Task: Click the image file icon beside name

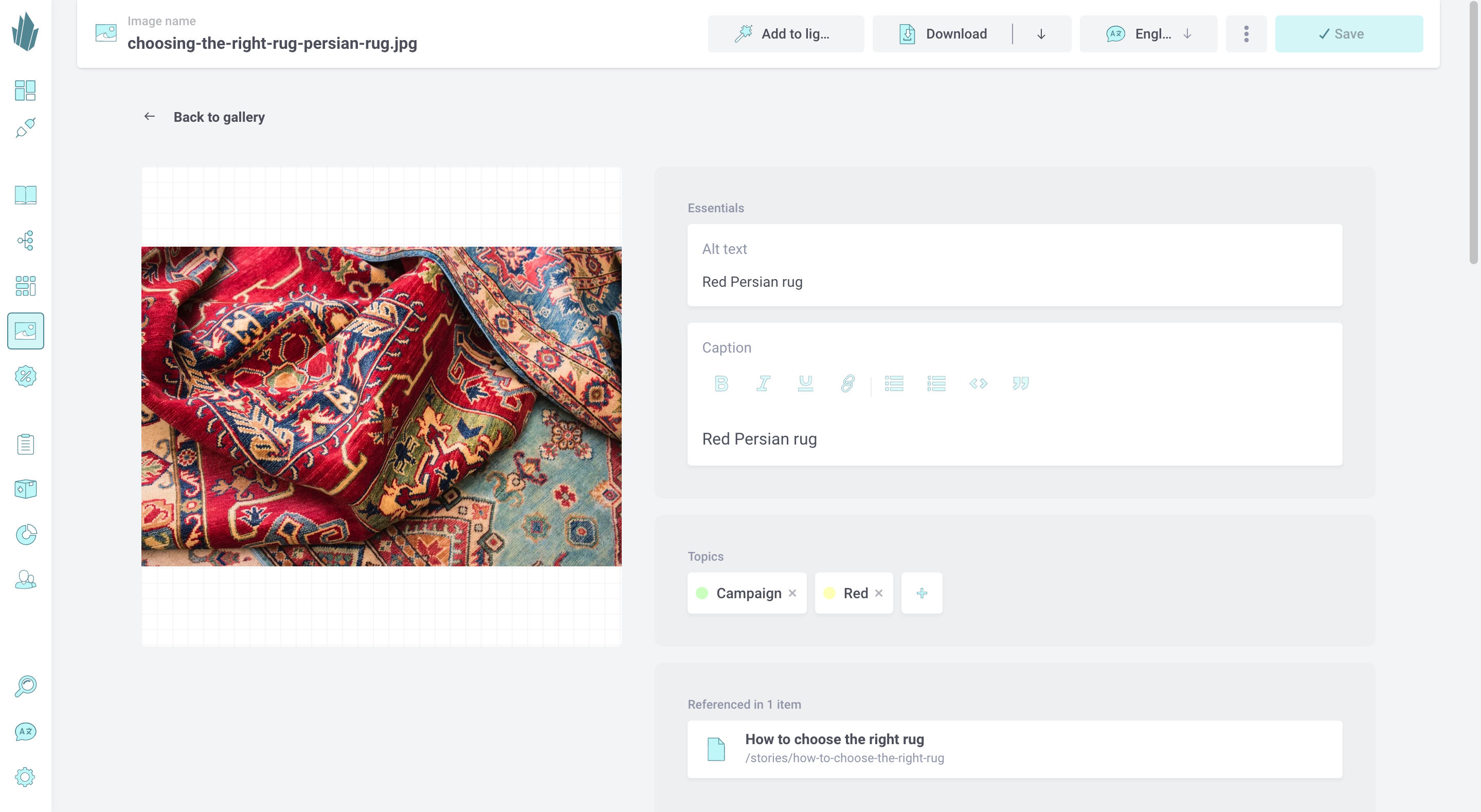Action: pos(106,33)
